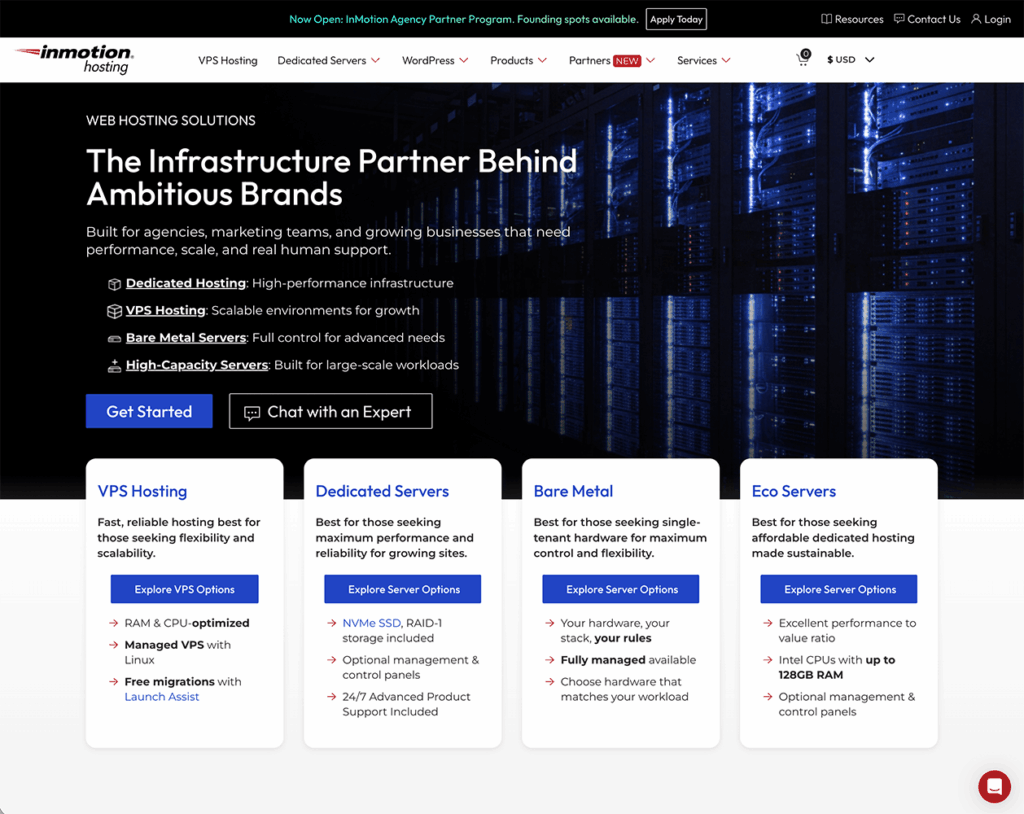Open VPS Hosting in navigation bar
Screen dimensions: 1024x814
coord(228,60)
